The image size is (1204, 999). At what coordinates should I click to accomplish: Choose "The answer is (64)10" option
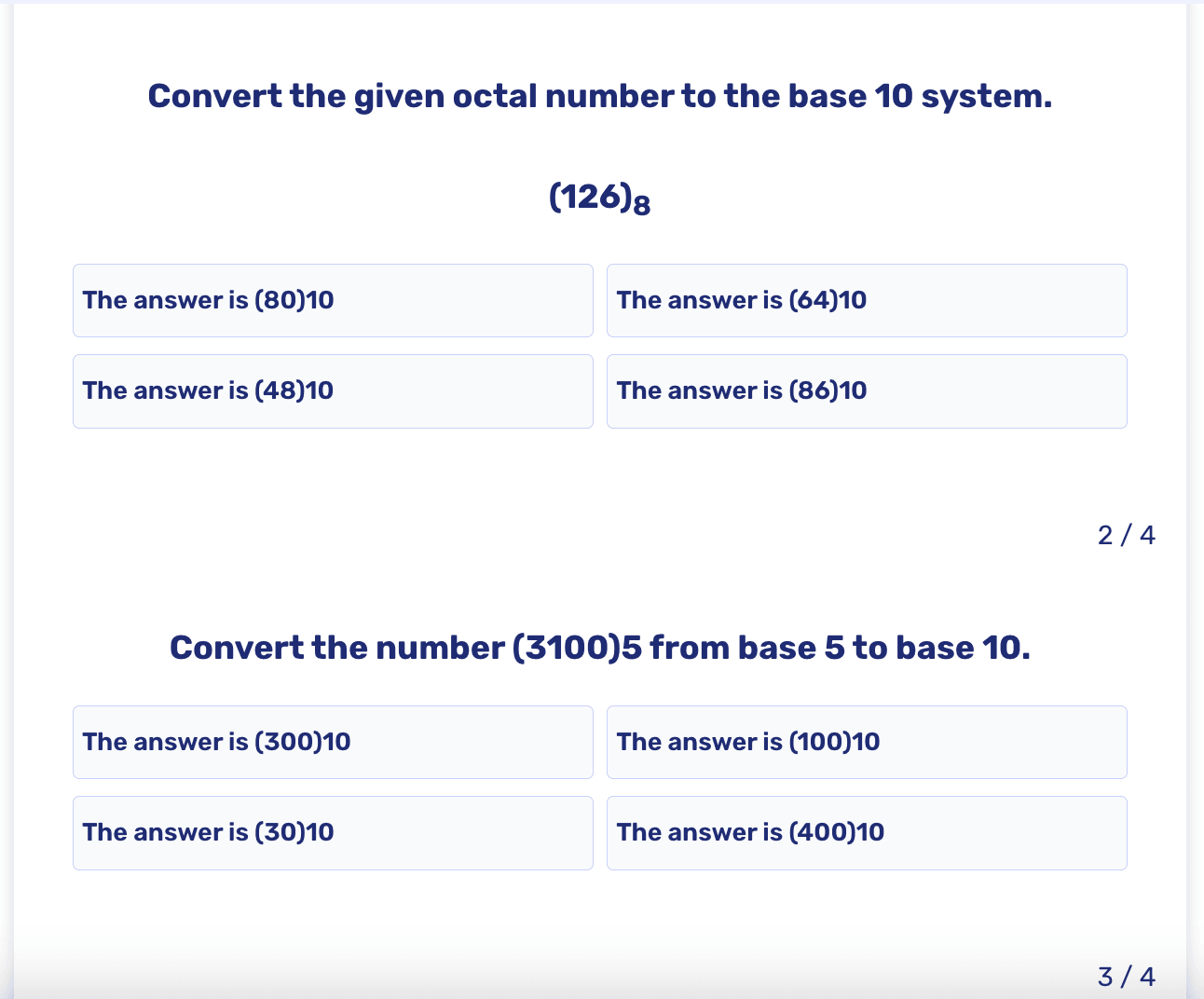pyautogui.click(x=867, y=300)
